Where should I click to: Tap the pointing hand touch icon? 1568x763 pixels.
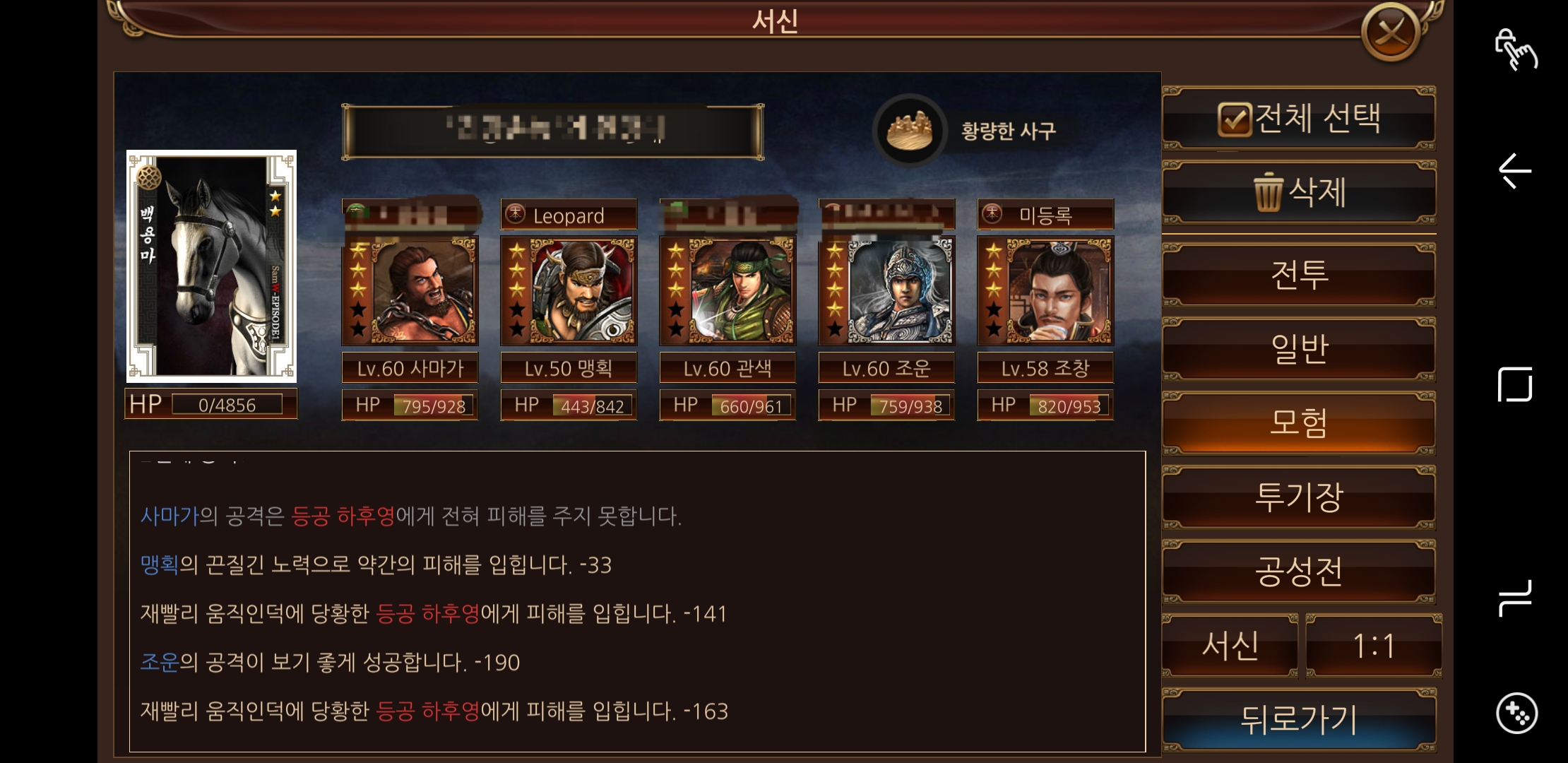(x=1515, y=49)
